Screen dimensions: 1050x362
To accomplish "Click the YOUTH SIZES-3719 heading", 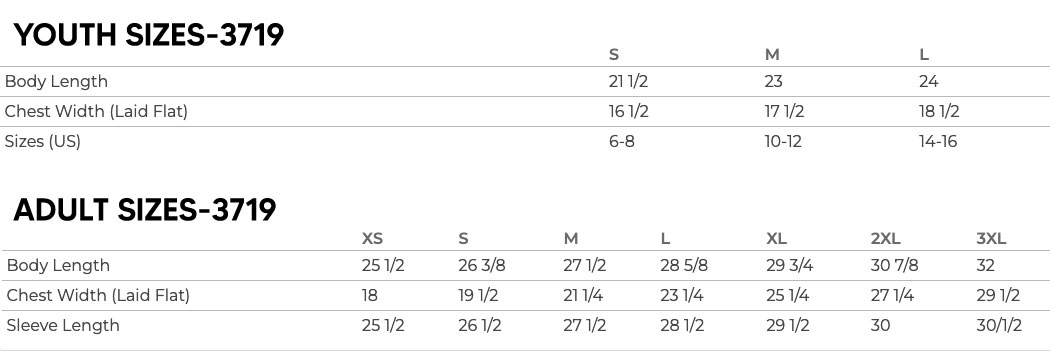I will click(148, 35).
